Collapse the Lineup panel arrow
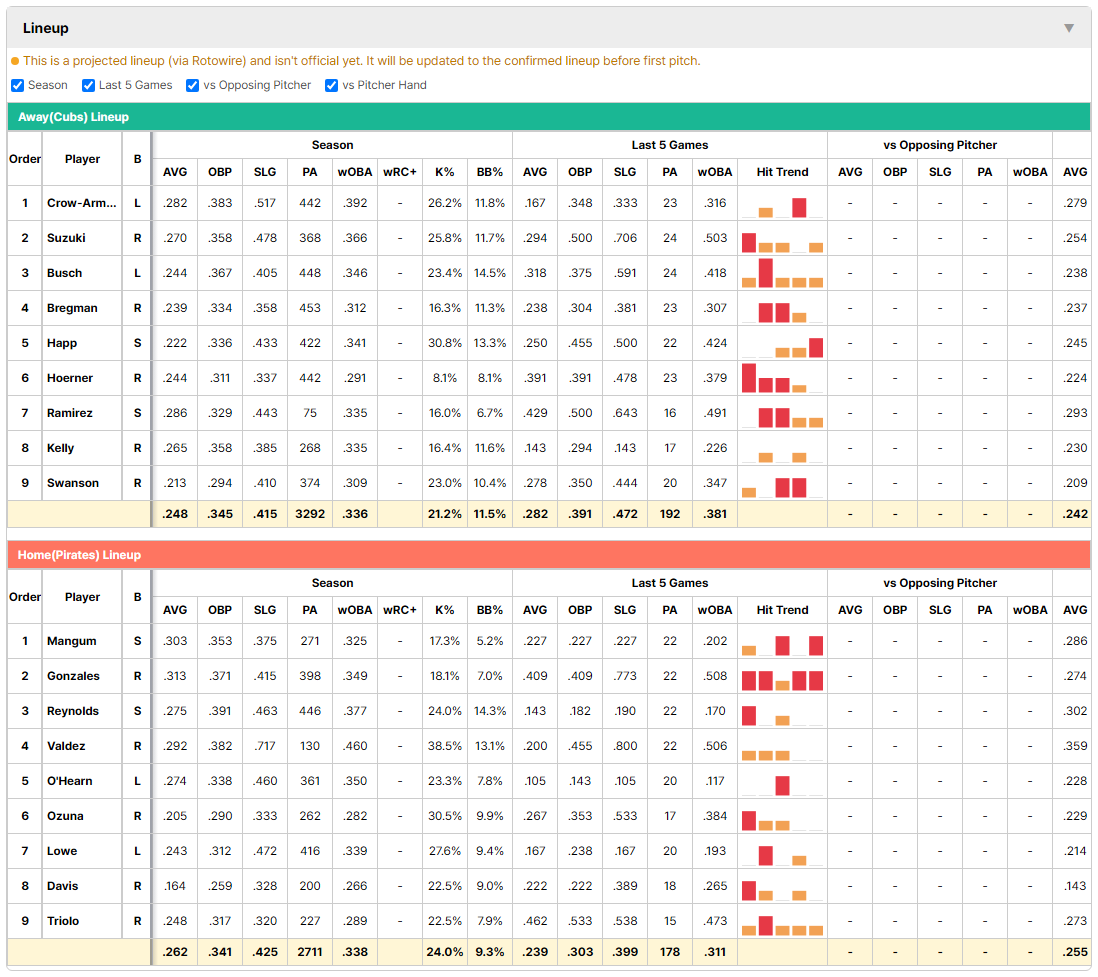This screenshot has height=977, width=1098. click(x=1069, y=28)
